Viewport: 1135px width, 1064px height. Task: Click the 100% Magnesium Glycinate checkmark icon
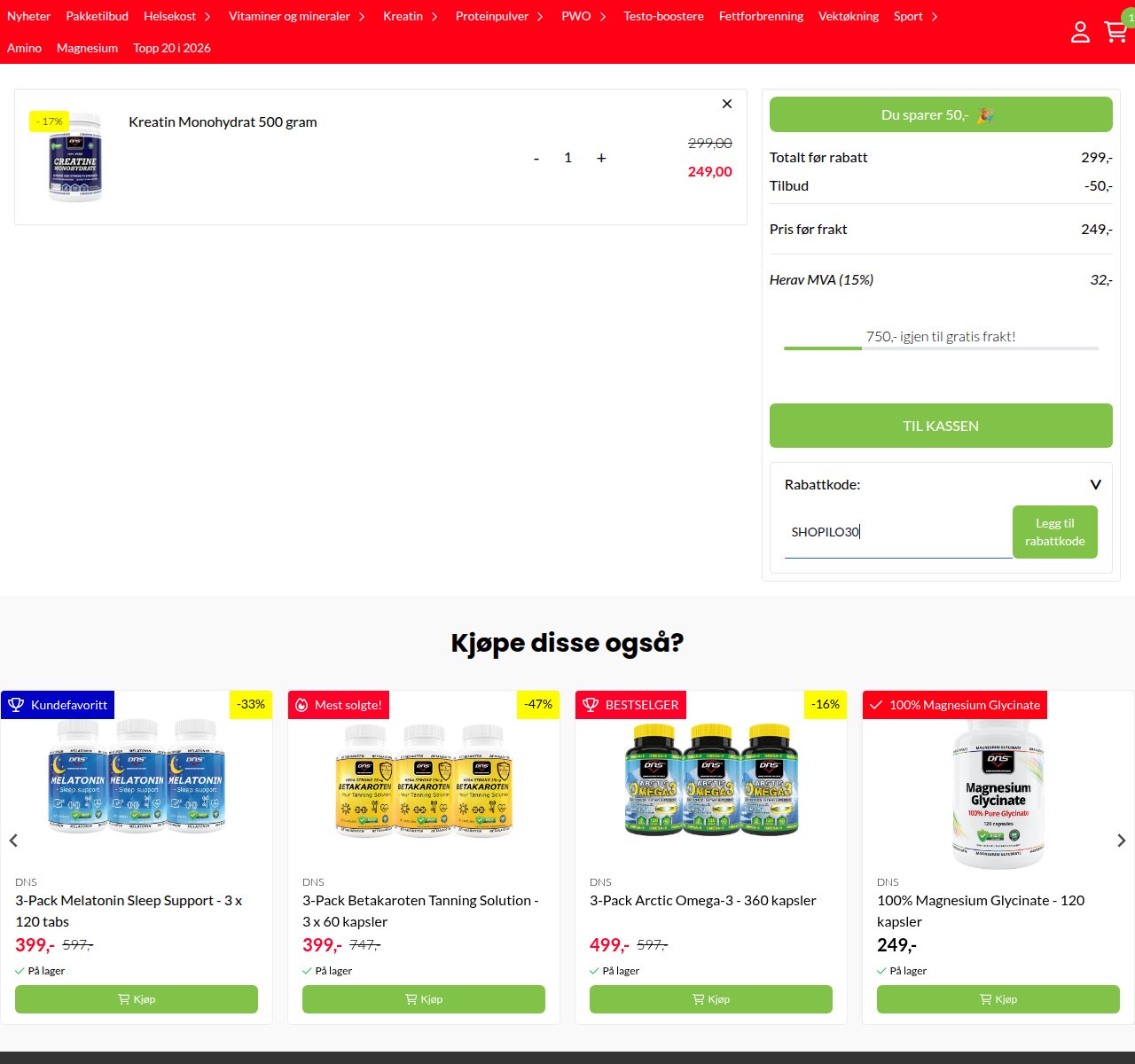[x=876, y=705]
